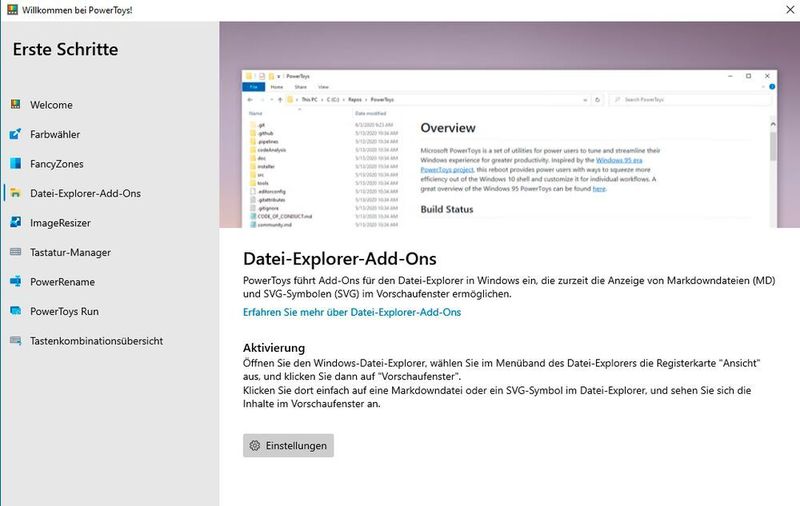Image resolution: width=800 pixels, height=506 pixels.
Task: Click the Welcome PowerToys icon
Action: pos(16,105)
